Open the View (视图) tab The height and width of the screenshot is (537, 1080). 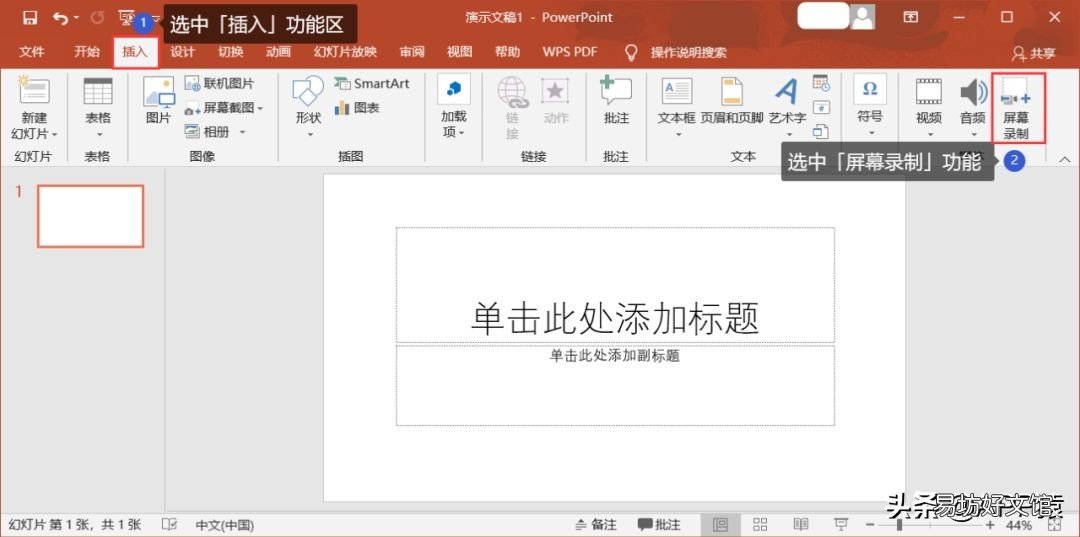point(459,52)
